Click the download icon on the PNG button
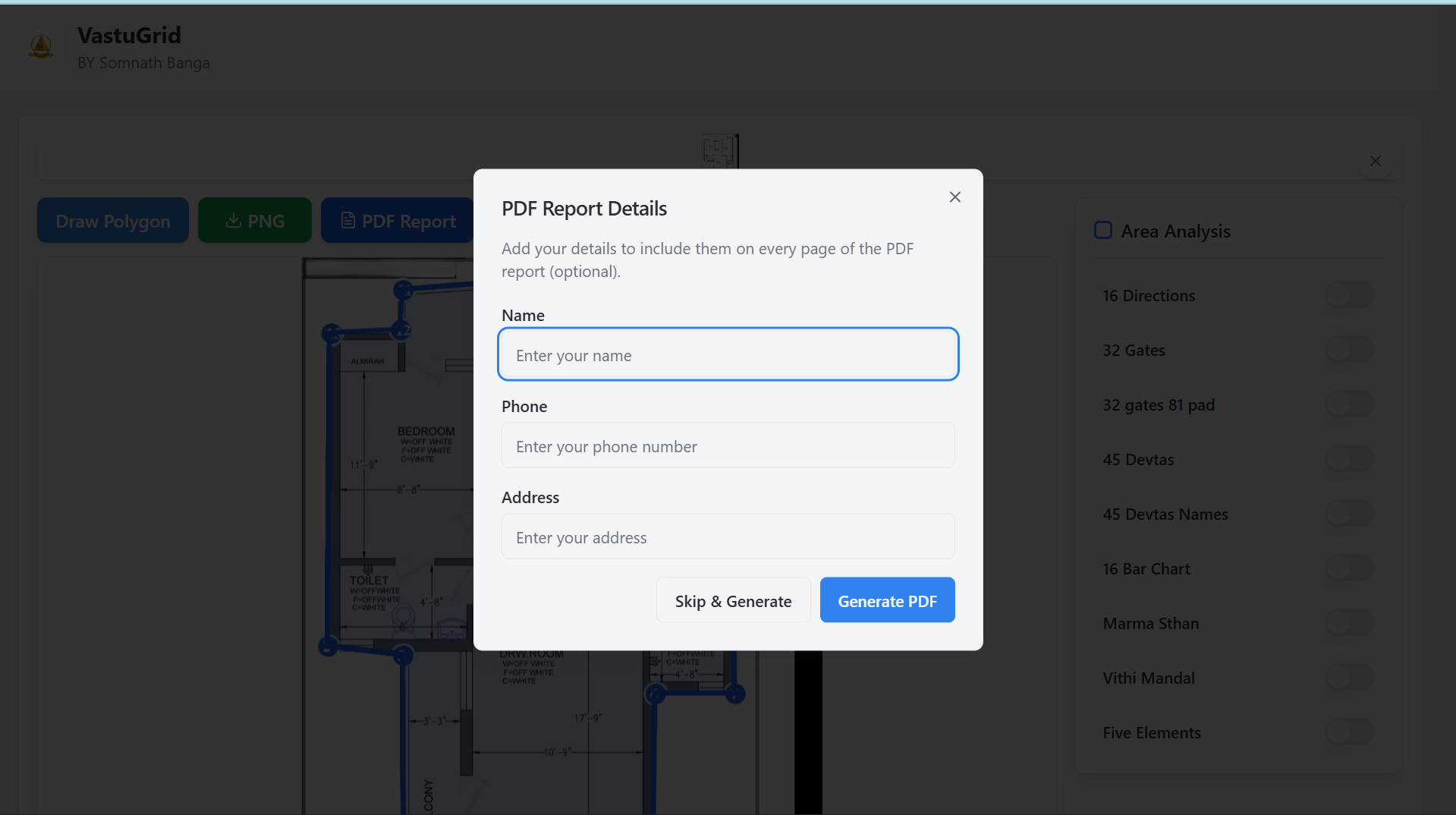This screenshot has width=1456, height=815. (232, 221)
